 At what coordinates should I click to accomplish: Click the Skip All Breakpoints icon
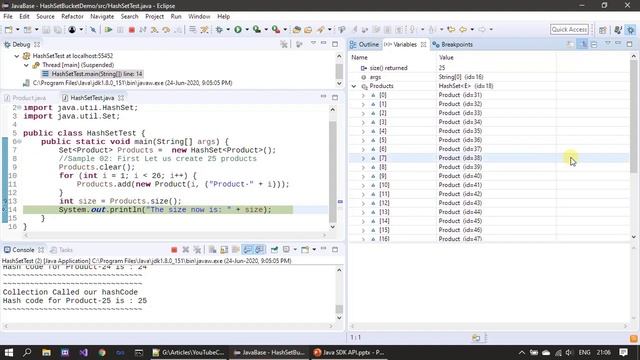pos(93,29)
